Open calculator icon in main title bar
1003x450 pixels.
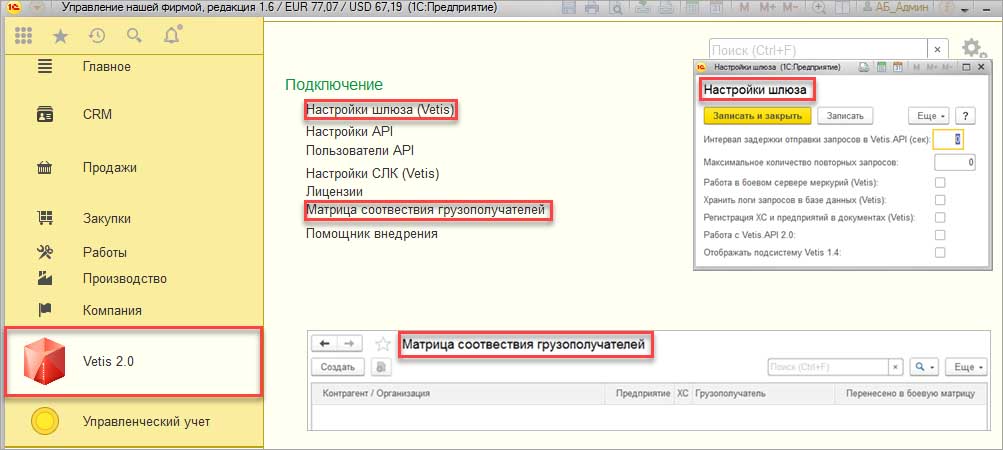tap(693, 8)
